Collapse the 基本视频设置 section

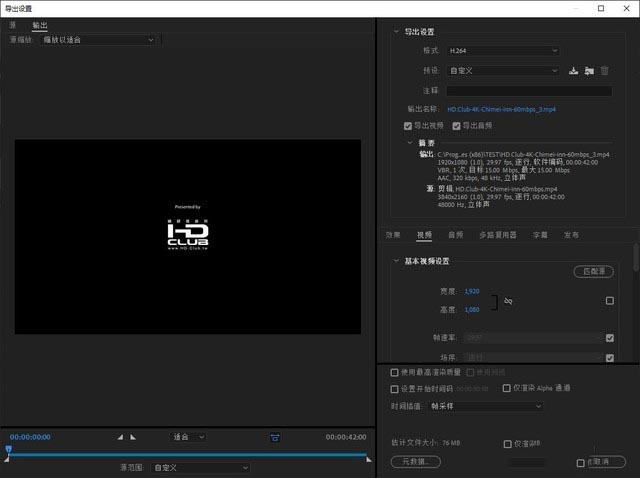tap(396, 261)
